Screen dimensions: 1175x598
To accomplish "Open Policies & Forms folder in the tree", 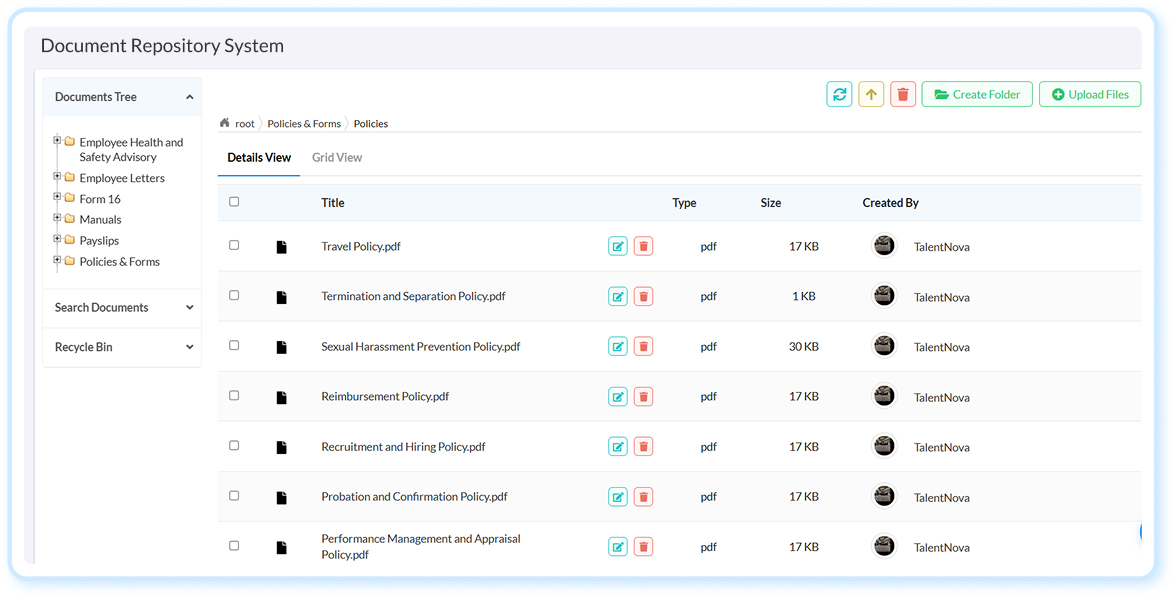I will point(120,262).
